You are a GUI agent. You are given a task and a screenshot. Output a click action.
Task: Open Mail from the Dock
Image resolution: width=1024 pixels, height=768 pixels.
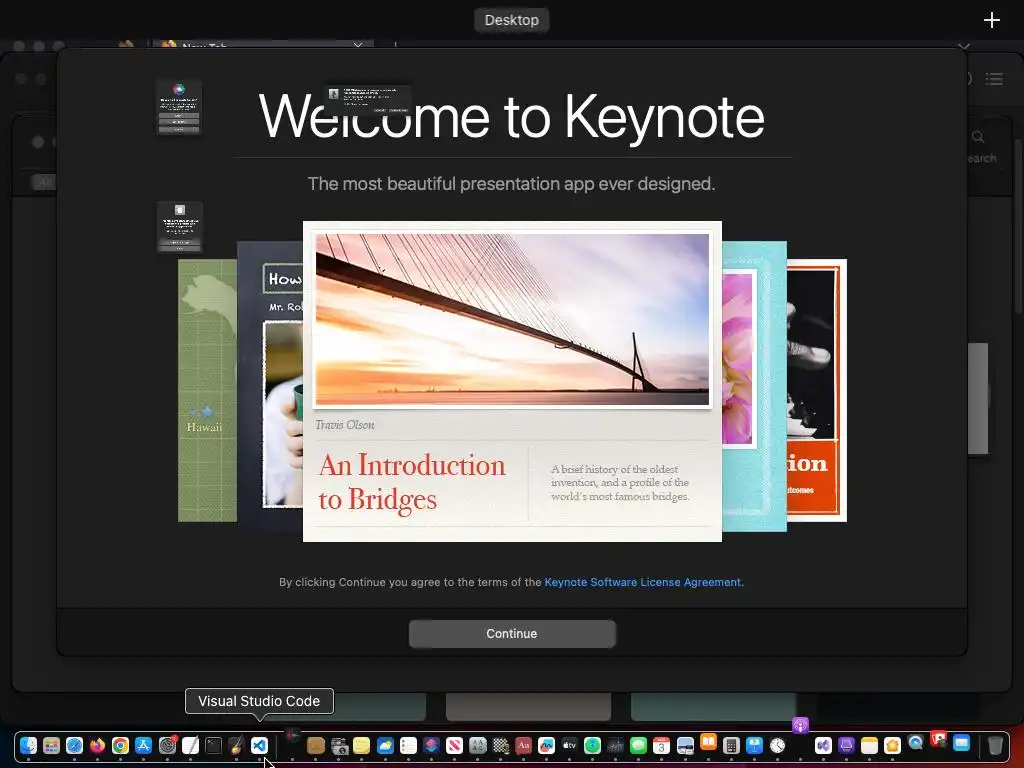pos(961,743)
